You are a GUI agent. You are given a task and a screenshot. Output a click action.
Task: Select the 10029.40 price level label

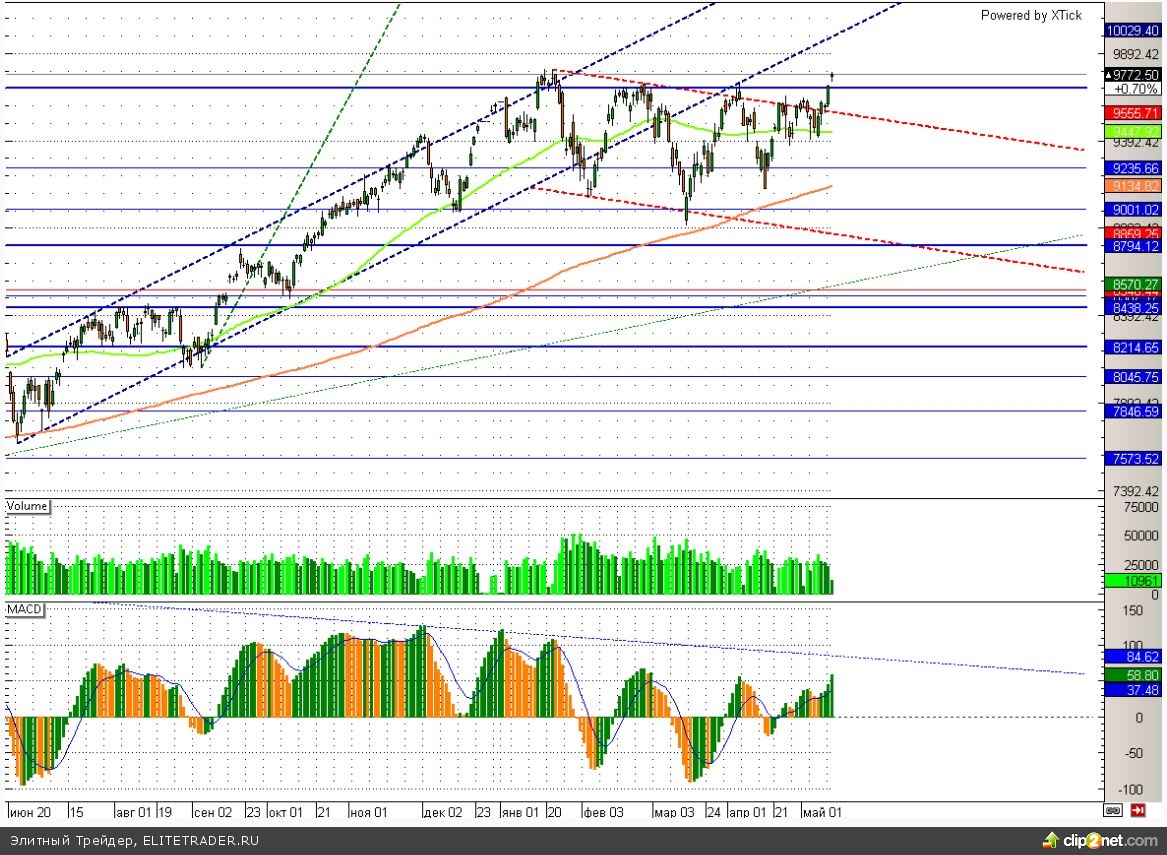coord(1133,31)
